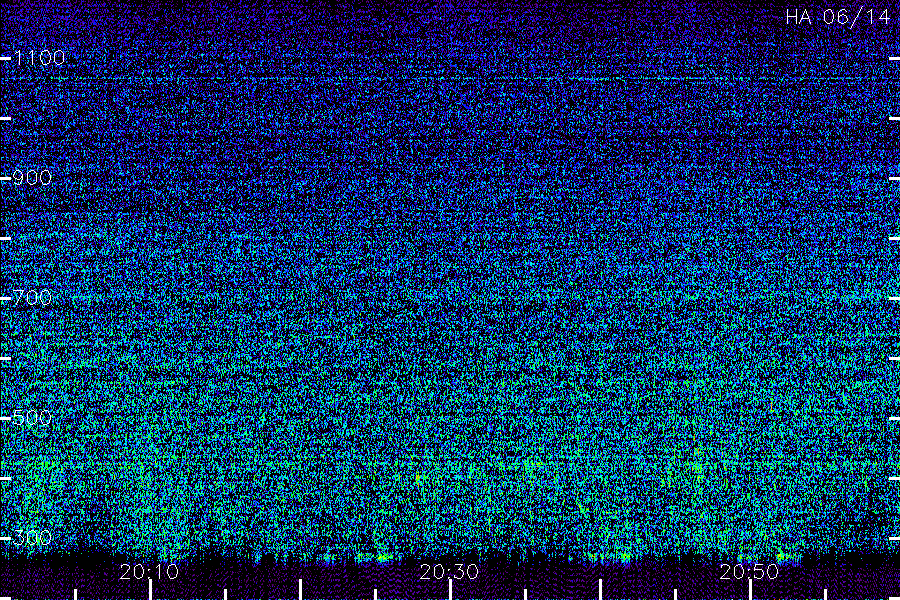Click the 700 frequency axis label

pyautogui.click(x=32, y=297)
